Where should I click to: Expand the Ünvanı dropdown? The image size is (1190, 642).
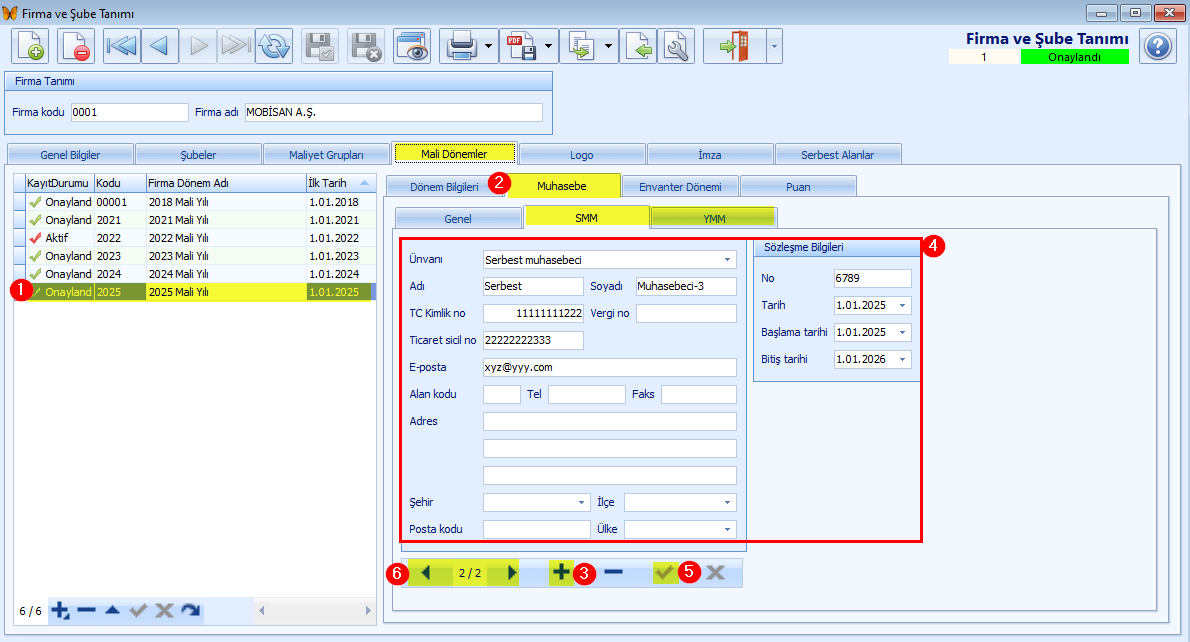pyautogui.click(x=726, y=260)
